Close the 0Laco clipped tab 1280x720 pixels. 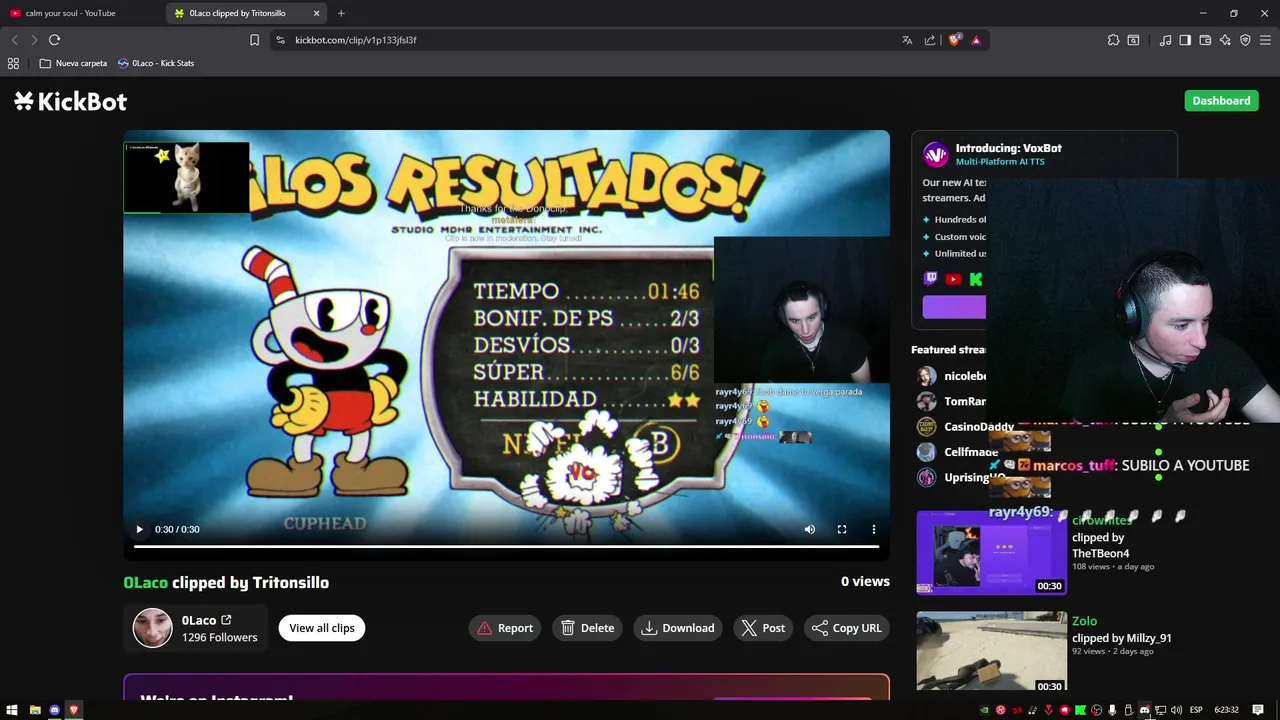coord(317,13)
